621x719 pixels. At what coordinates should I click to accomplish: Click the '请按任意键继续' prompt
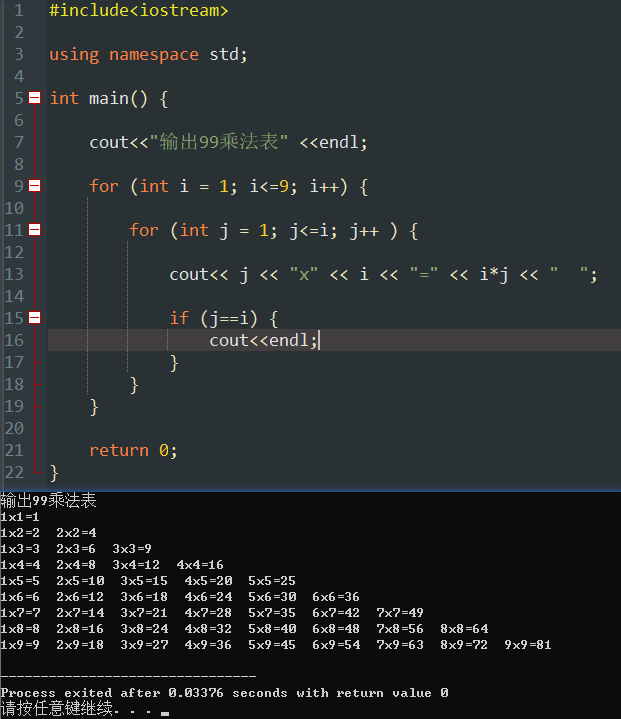click(56, 709)
